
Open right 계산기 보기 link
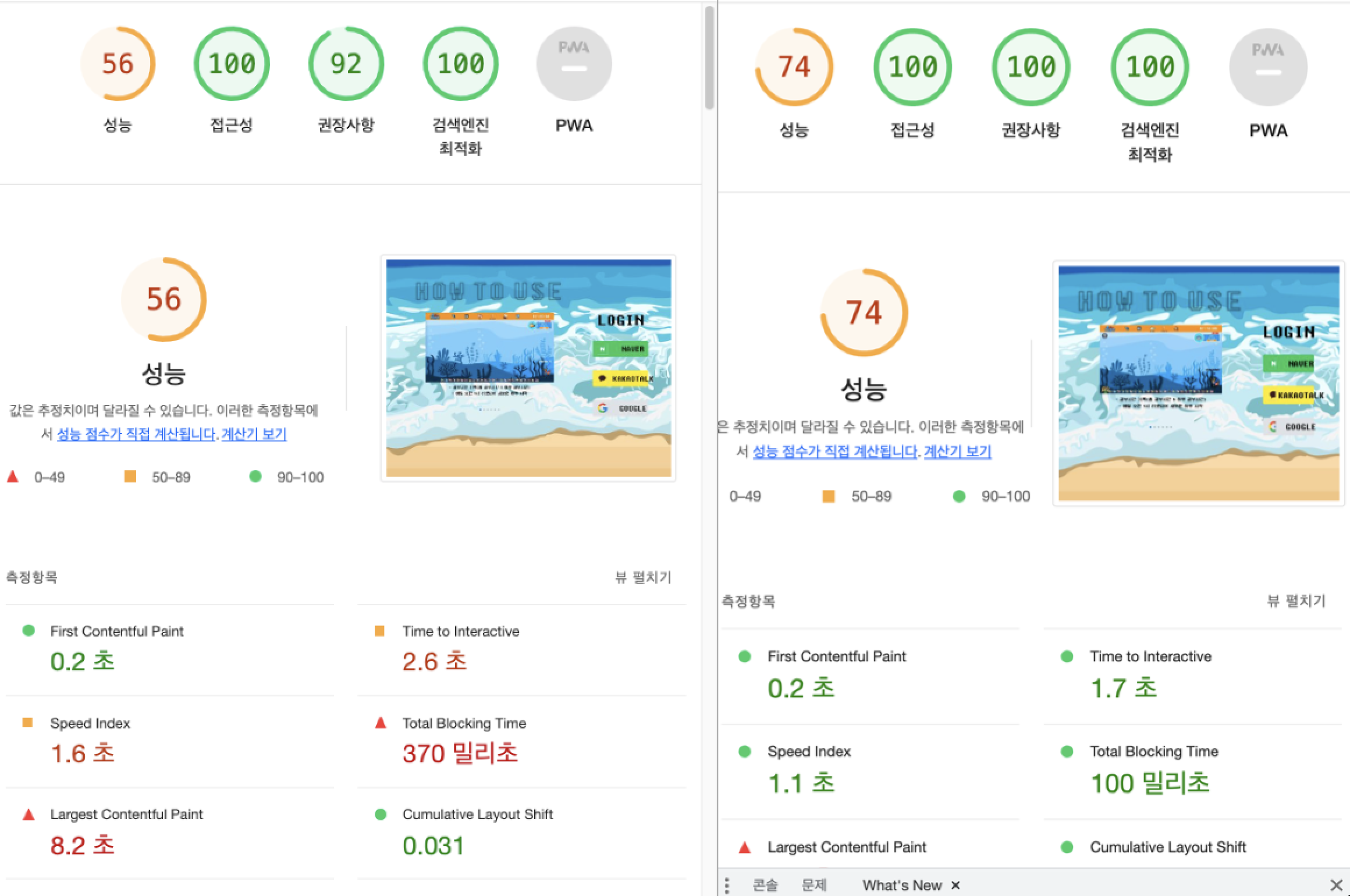coord(957,451)
